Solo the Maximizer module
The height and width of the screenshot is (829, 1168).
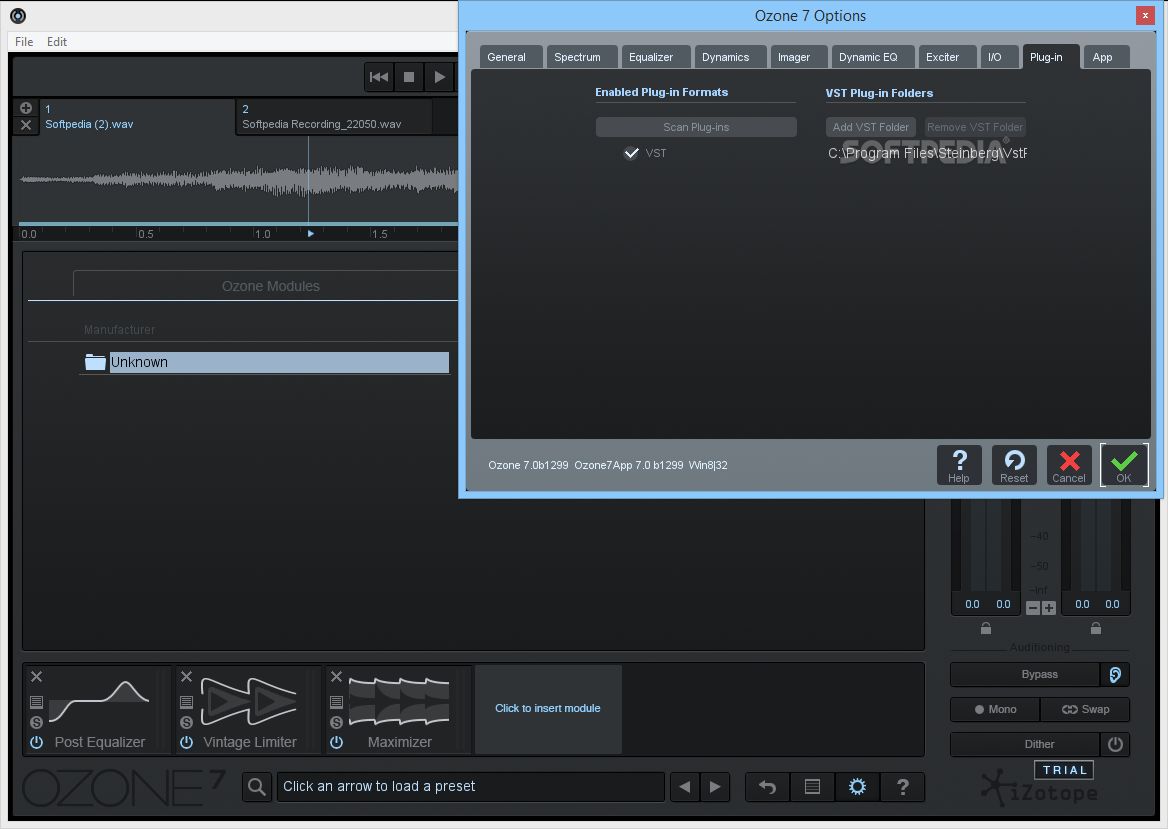coord(337,722)
